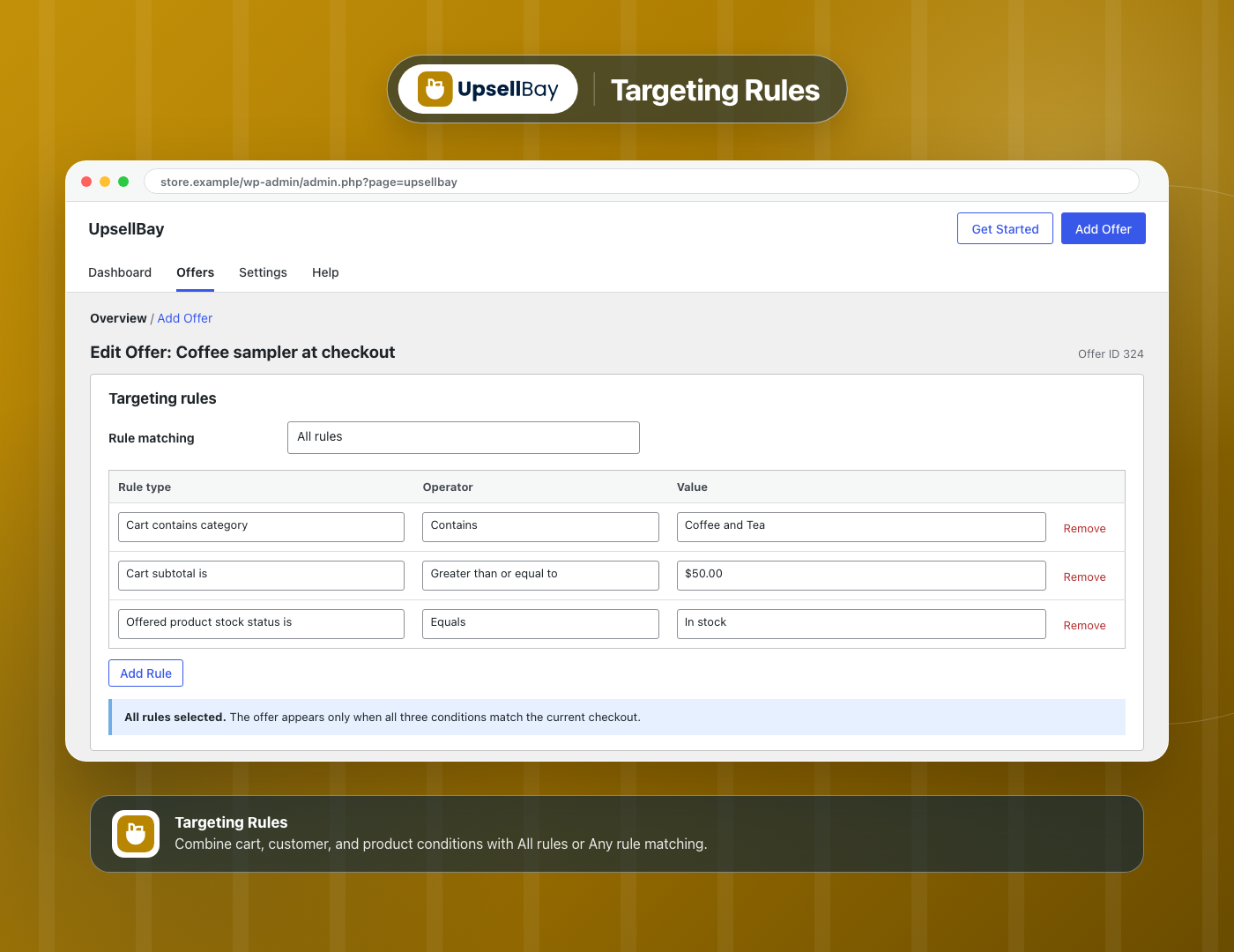Viewport: 1234px width, 952px height.
Task: Click the blue Add Offer button
Action: (x=1103, y=228)
